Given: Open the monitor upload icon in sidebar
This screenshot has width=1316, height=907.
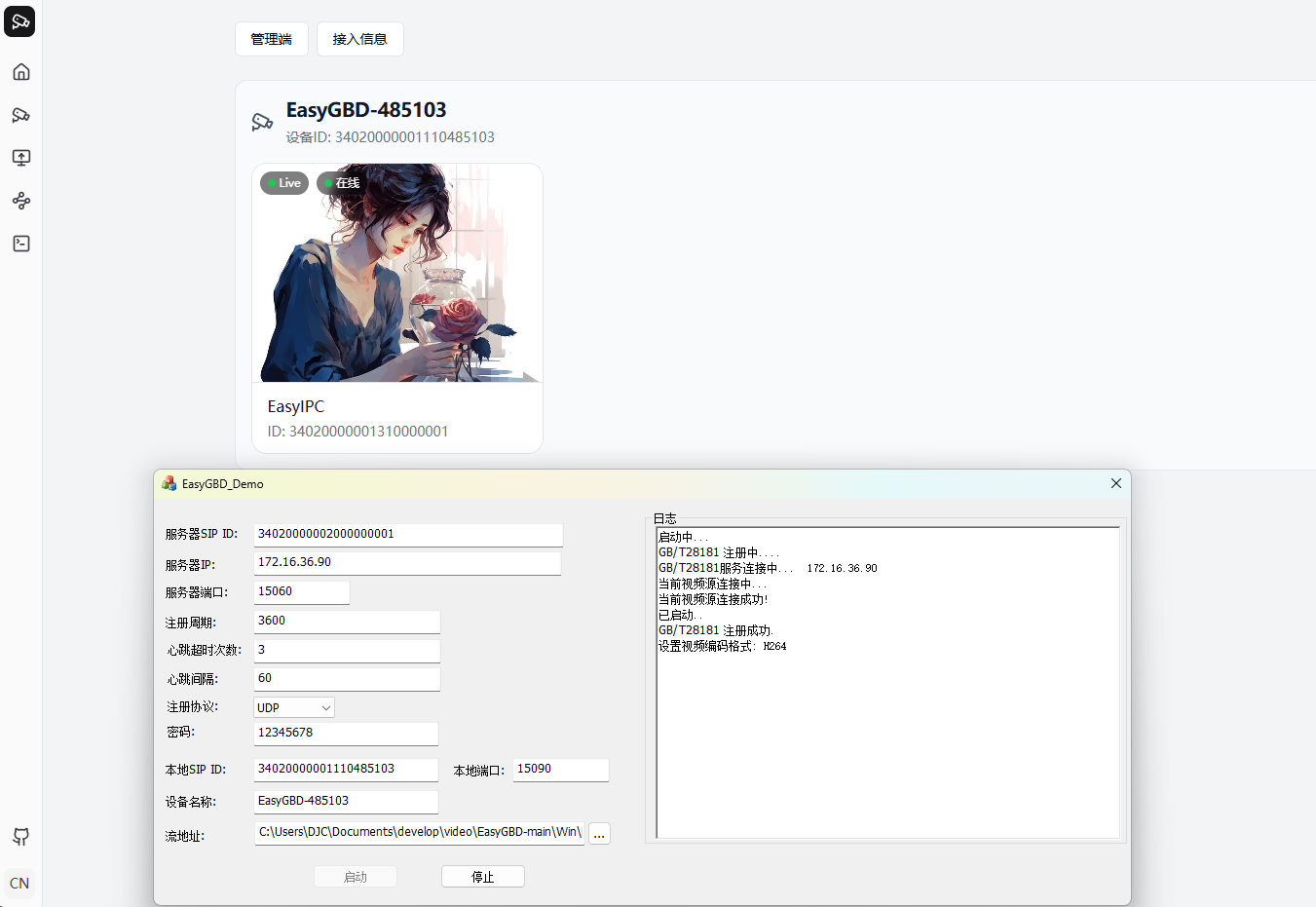Looking at the screenshot, I should point(21,158).
